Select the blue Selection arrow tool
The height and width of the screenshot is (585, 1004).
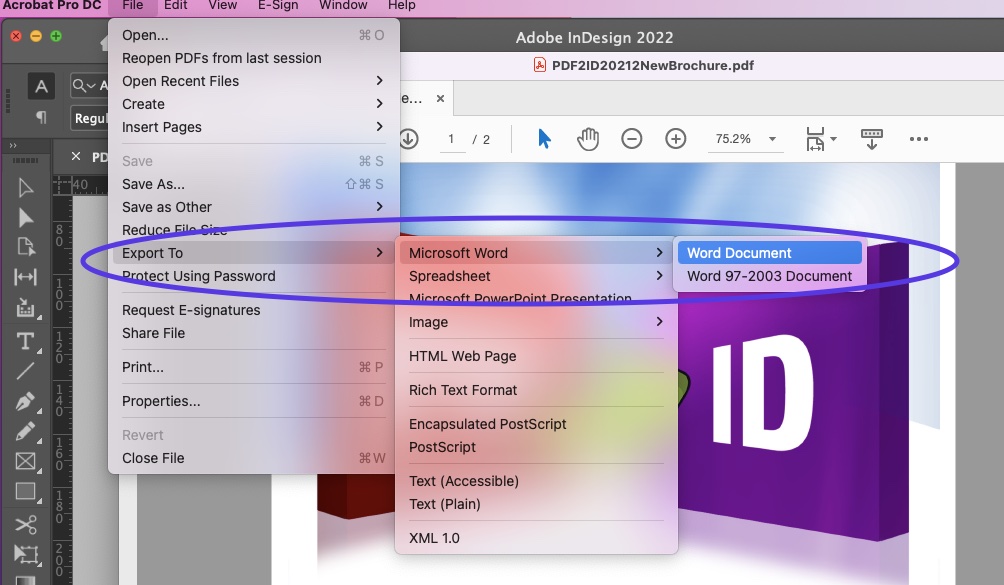click(544, 139)
